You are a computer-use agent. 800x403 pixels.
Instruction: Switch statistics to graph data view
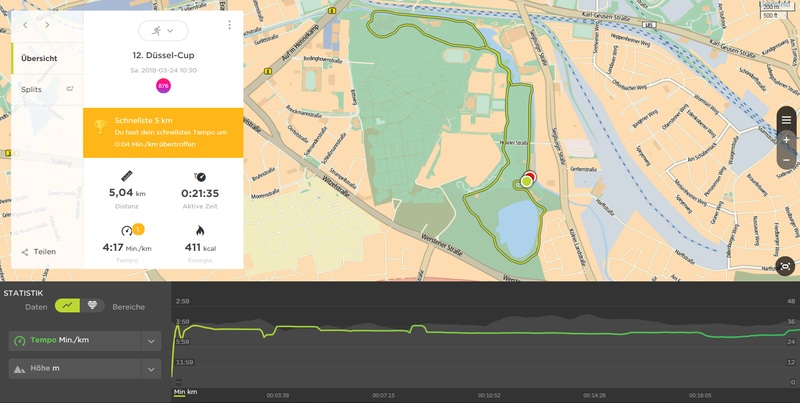pyautogui.click(x=68, y=306)
